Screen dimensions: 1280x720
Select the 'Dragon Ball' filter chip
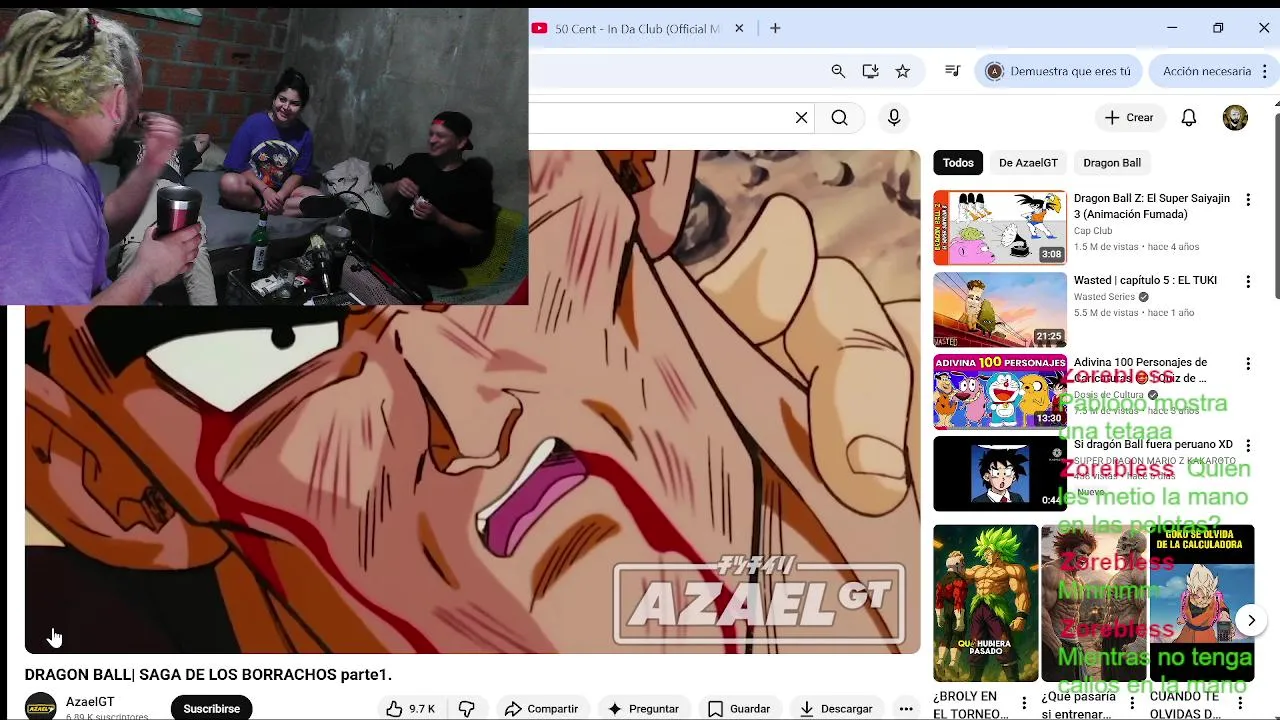1112,163
